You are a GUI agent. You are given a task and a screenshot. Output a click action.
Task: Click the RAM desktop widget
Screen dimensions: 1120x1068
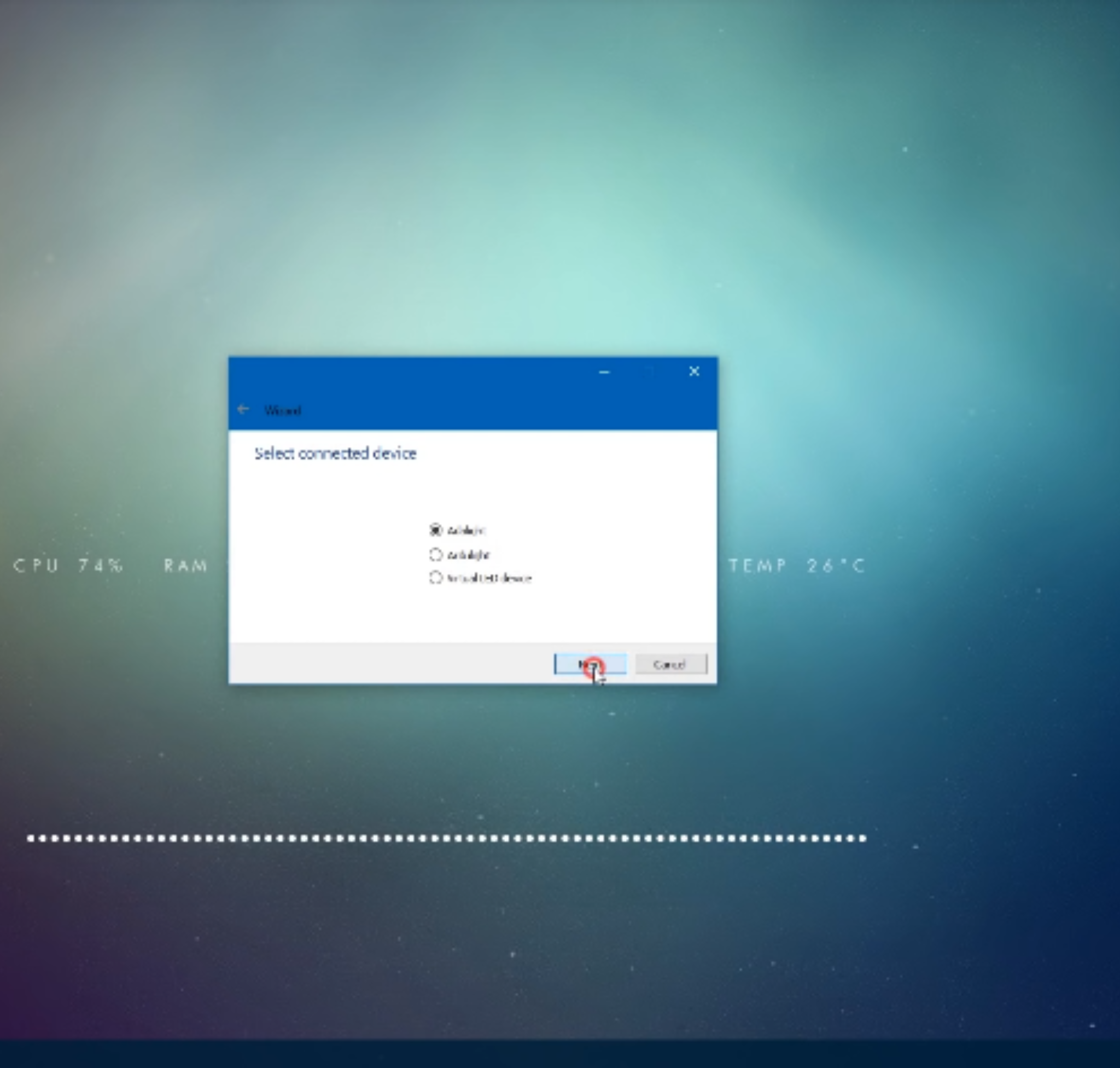[185, 565]
